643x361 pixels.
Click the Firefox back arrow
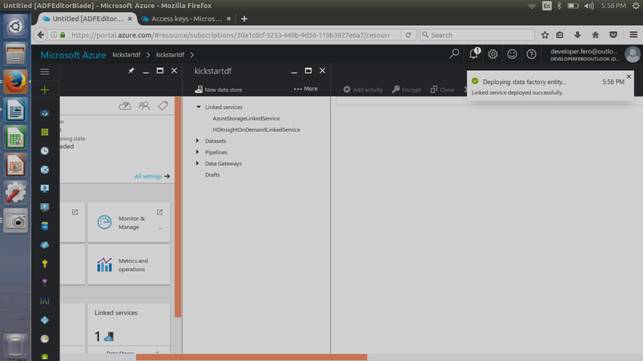point(40,35)
